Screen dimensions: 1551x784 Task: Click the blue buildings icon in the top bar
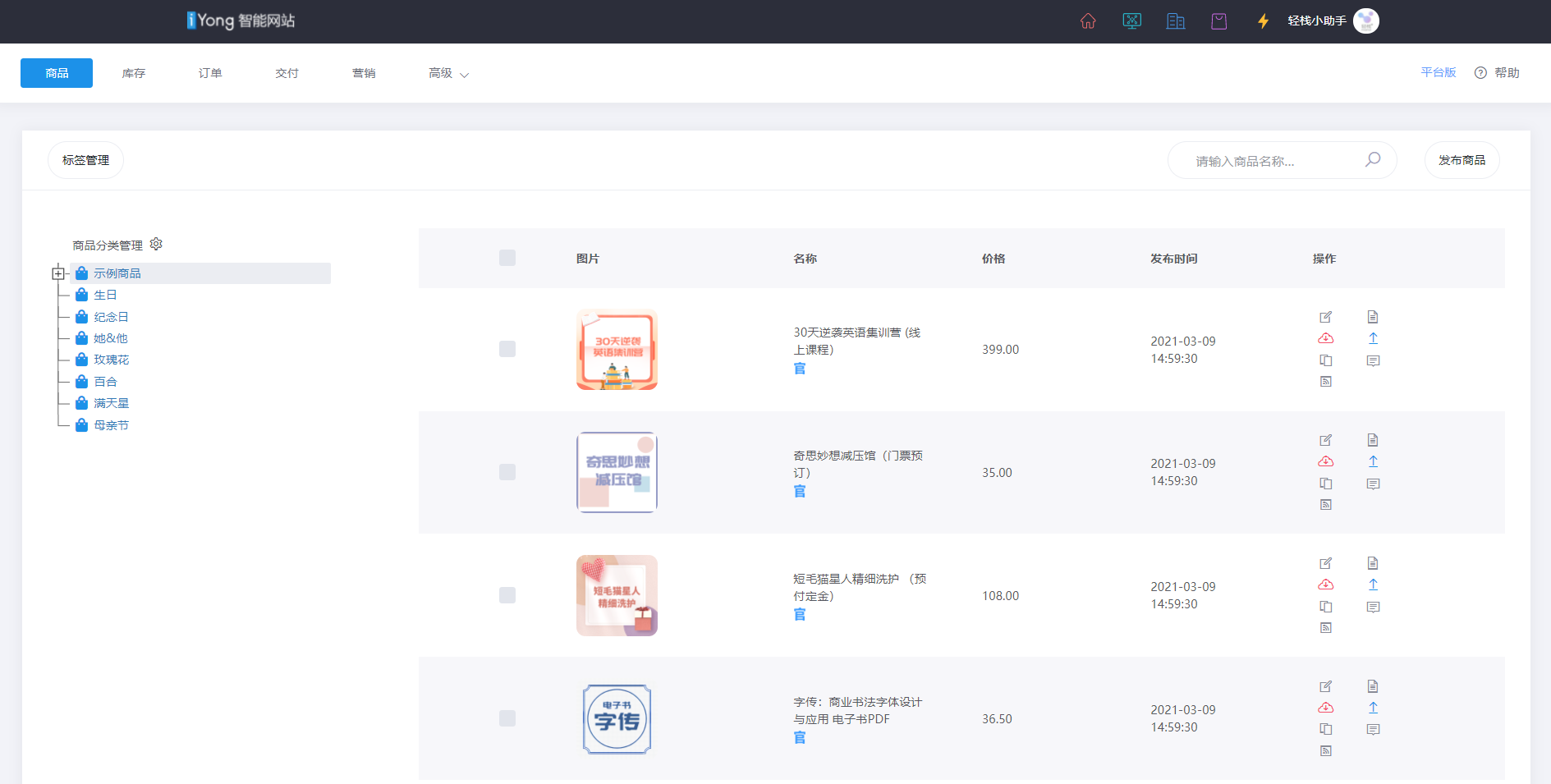[x=1176, y=21]
